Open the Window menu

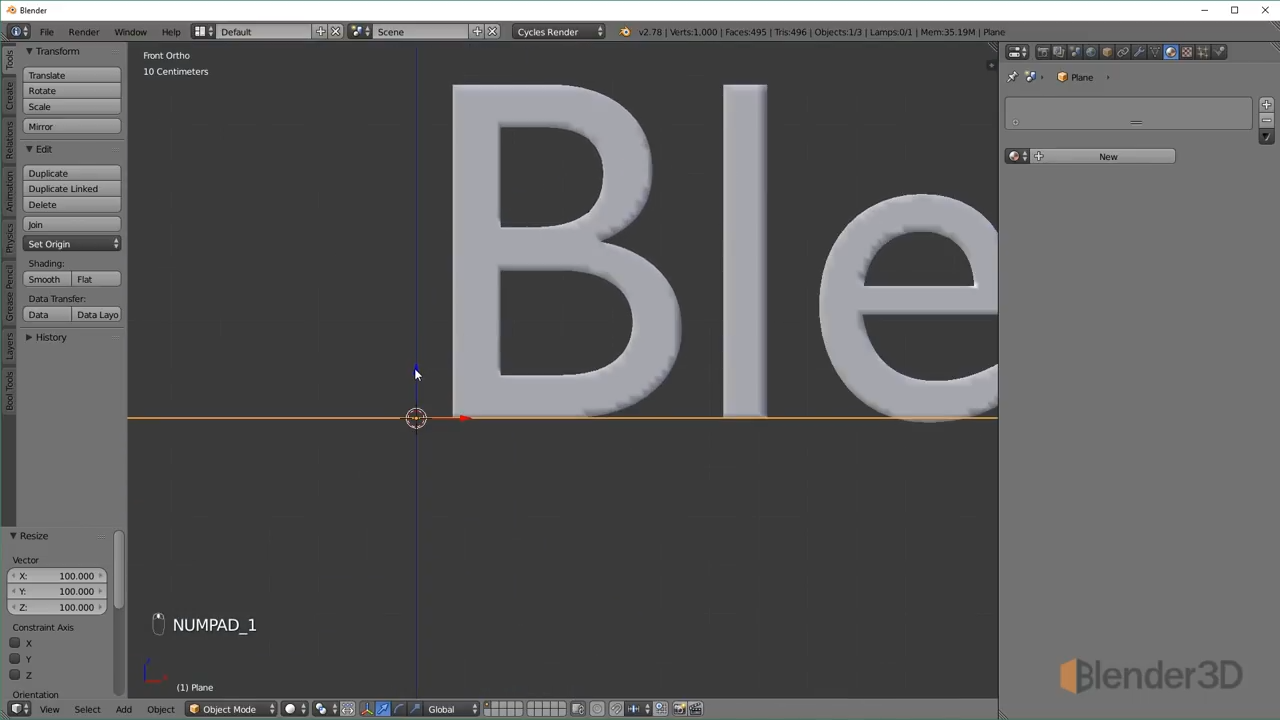coord(130,32)
